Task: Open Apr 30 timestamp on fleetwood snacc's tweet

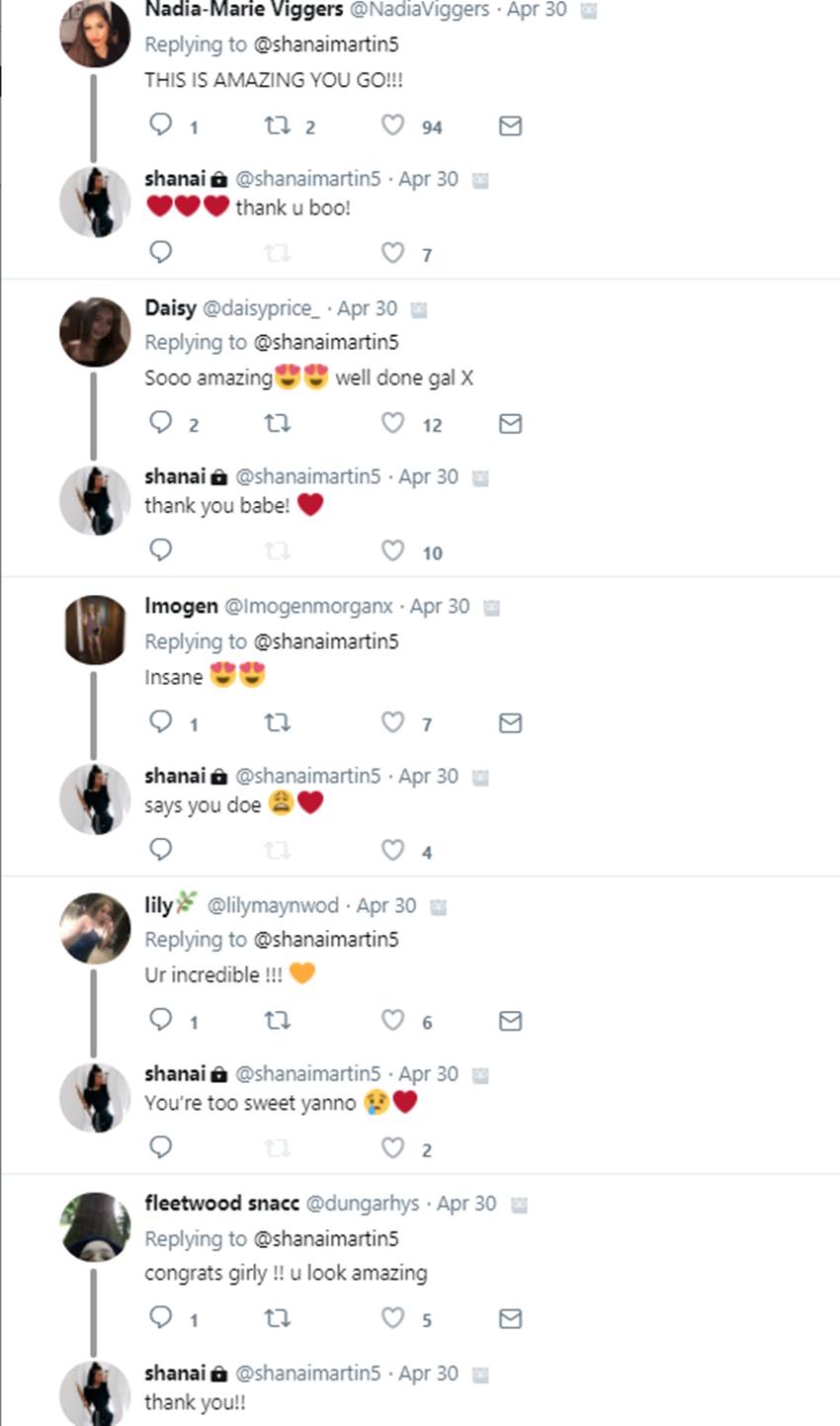Action: point(466,1204)
